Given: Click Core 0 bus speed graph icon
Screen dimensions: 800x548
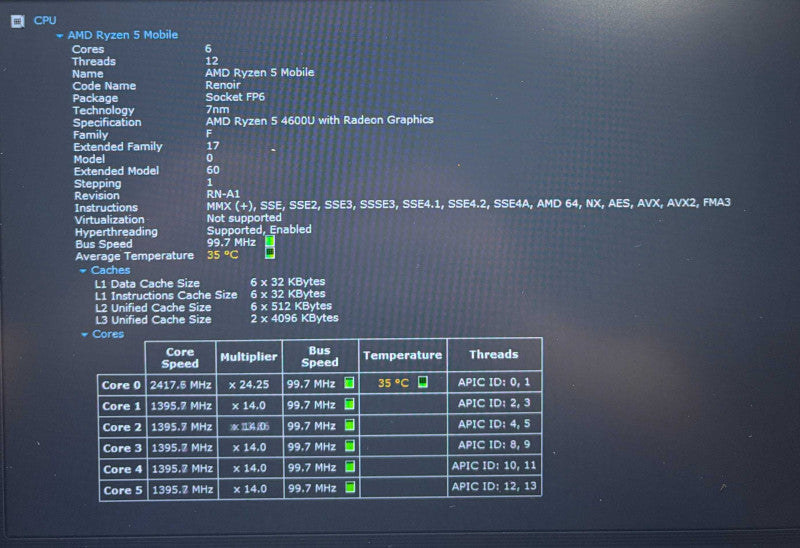Looking at the screenshot, I should point(349,383).
